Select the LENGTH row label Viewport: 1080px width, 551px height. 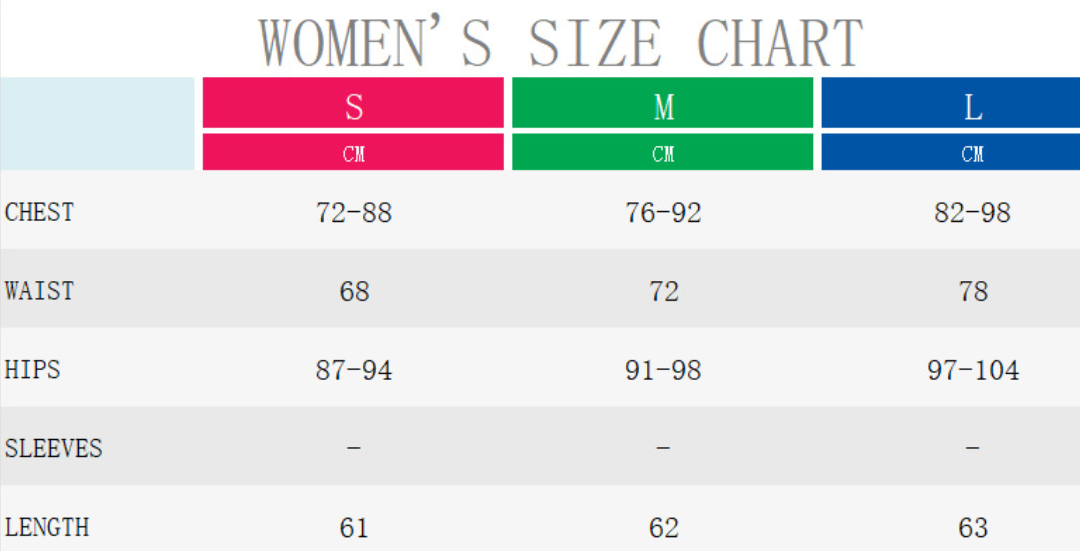[47, 527]
